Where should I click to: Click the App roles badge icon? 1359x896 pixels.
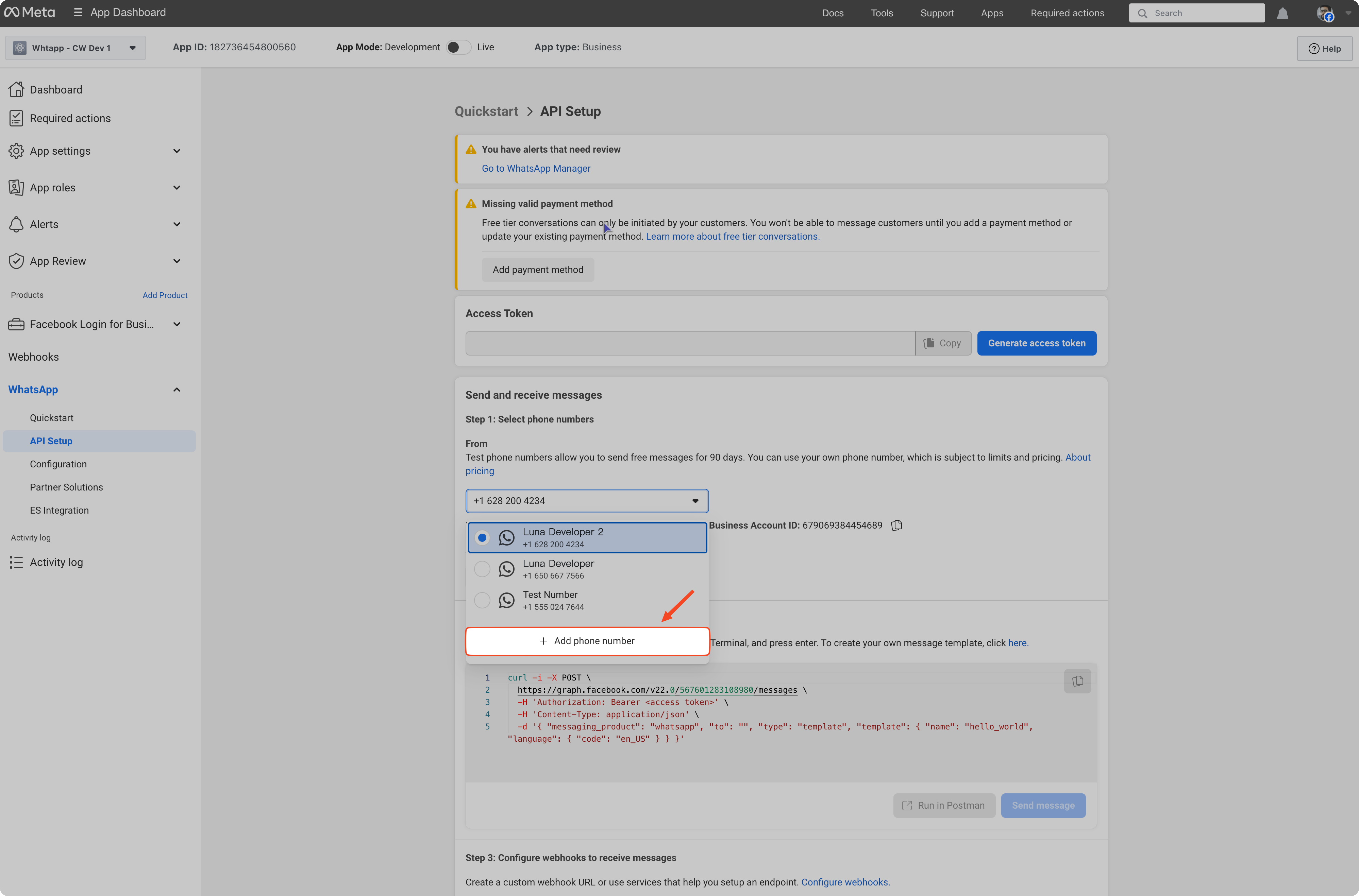pos(16,187)
